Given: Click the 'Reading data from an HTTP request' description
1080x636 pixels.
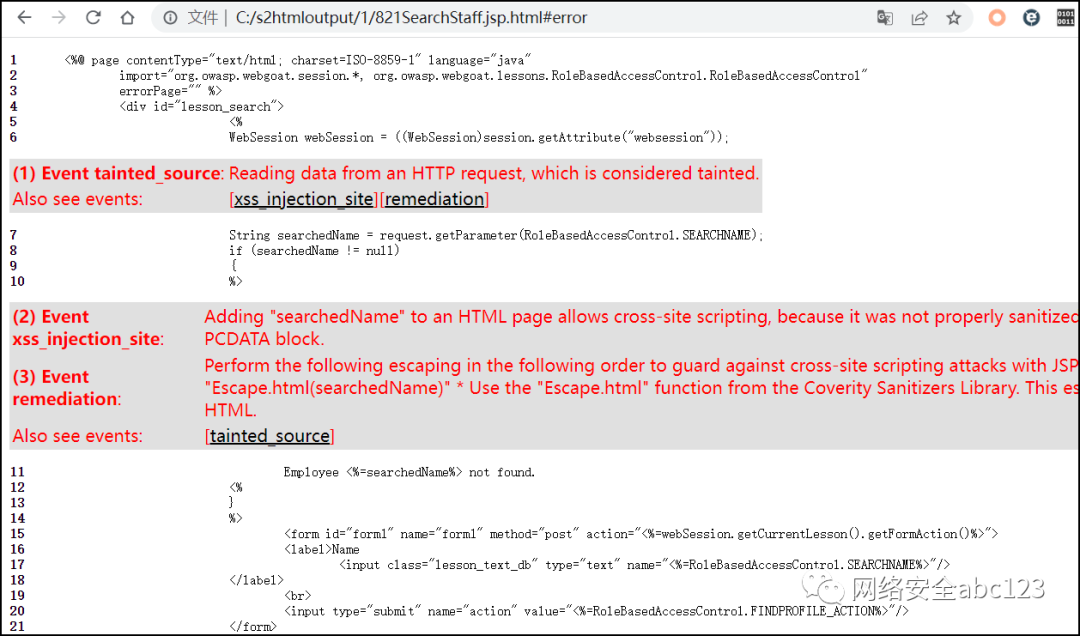Looking at the screenshot, I should coord(494,174).
